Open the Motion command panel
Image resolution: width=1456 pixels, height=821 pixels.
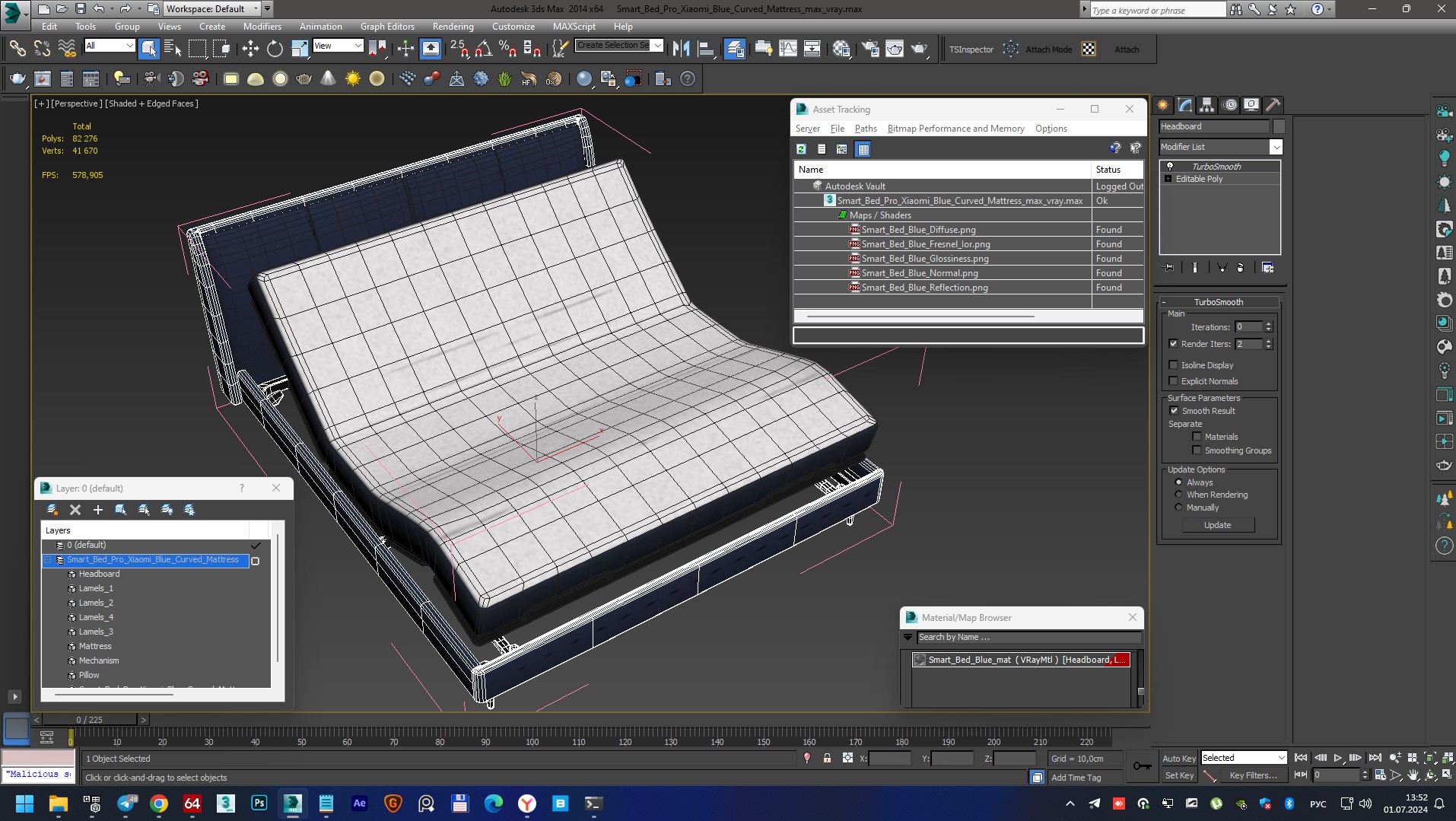tap(1229, 105)
